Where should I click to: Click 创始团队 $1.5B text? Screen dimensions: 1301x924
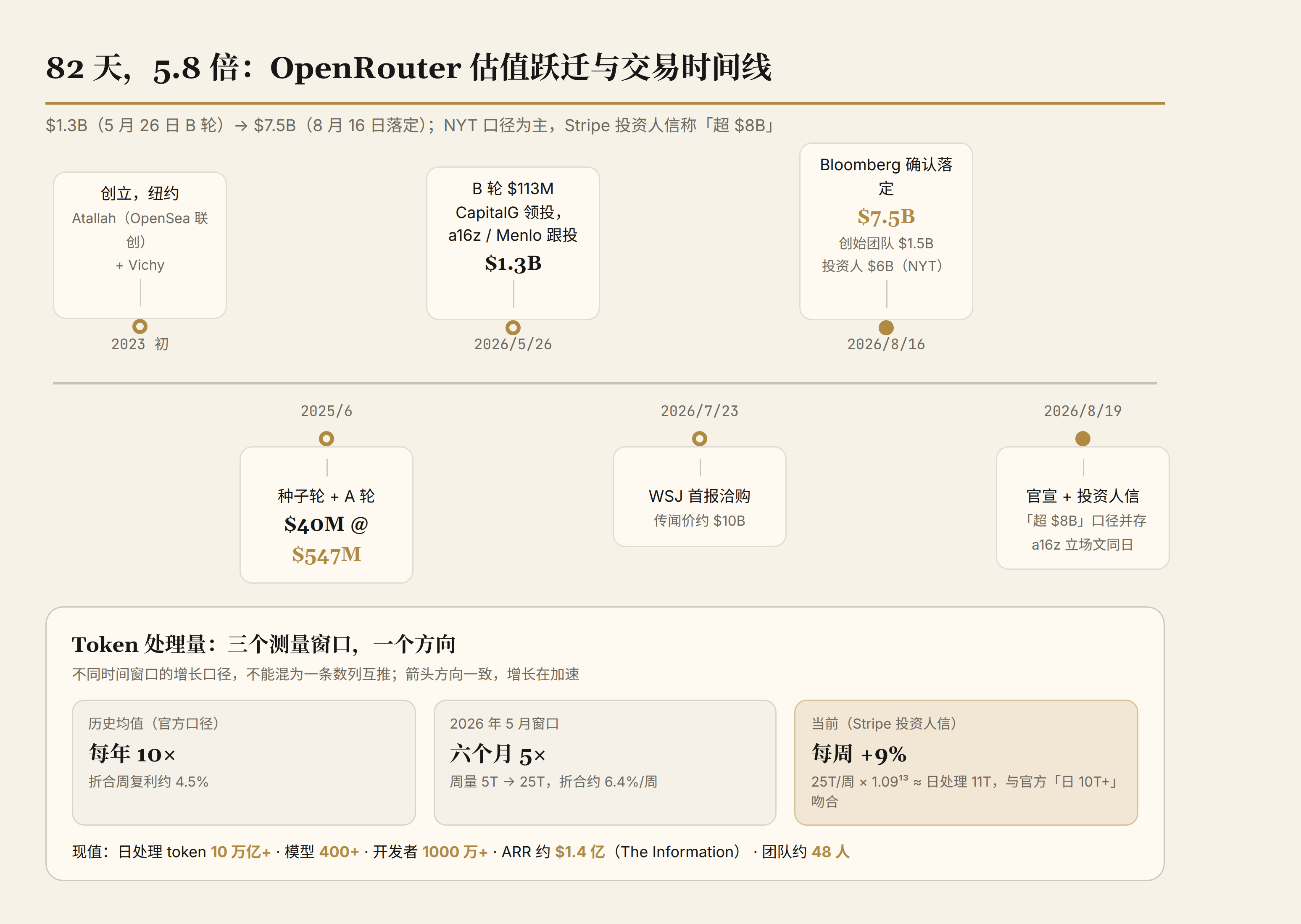886,244
